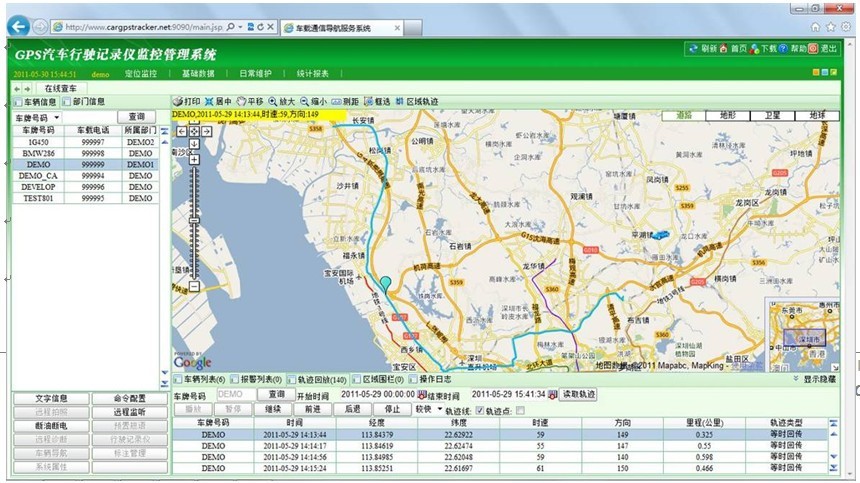The image size is (860, 483).
Task: Click the map recenter four-arrow control
Action: click(x=194, y=132)
